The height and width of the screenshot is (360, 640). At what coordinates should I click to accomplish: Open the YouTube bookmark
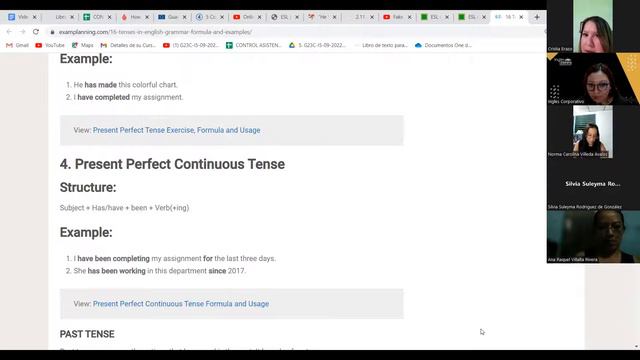point(50,45)
